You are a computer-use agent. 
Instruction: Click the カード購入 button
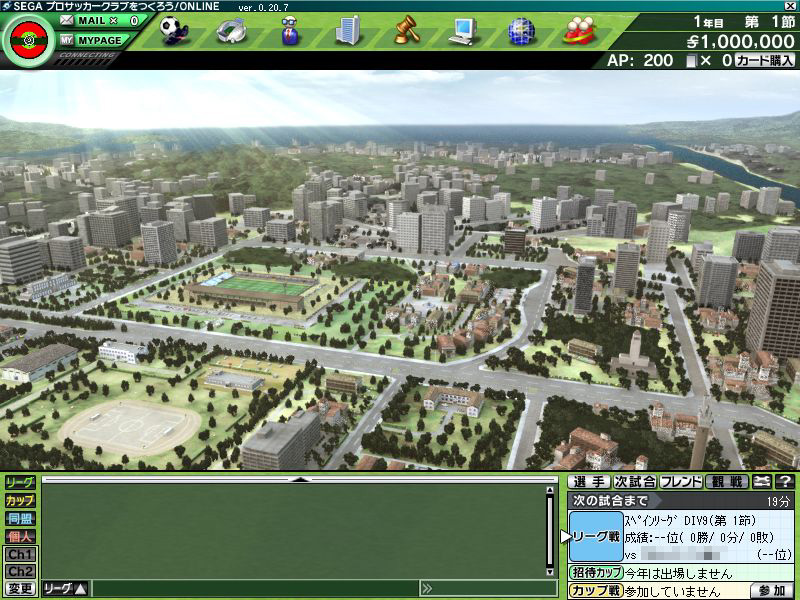point(765,61)
